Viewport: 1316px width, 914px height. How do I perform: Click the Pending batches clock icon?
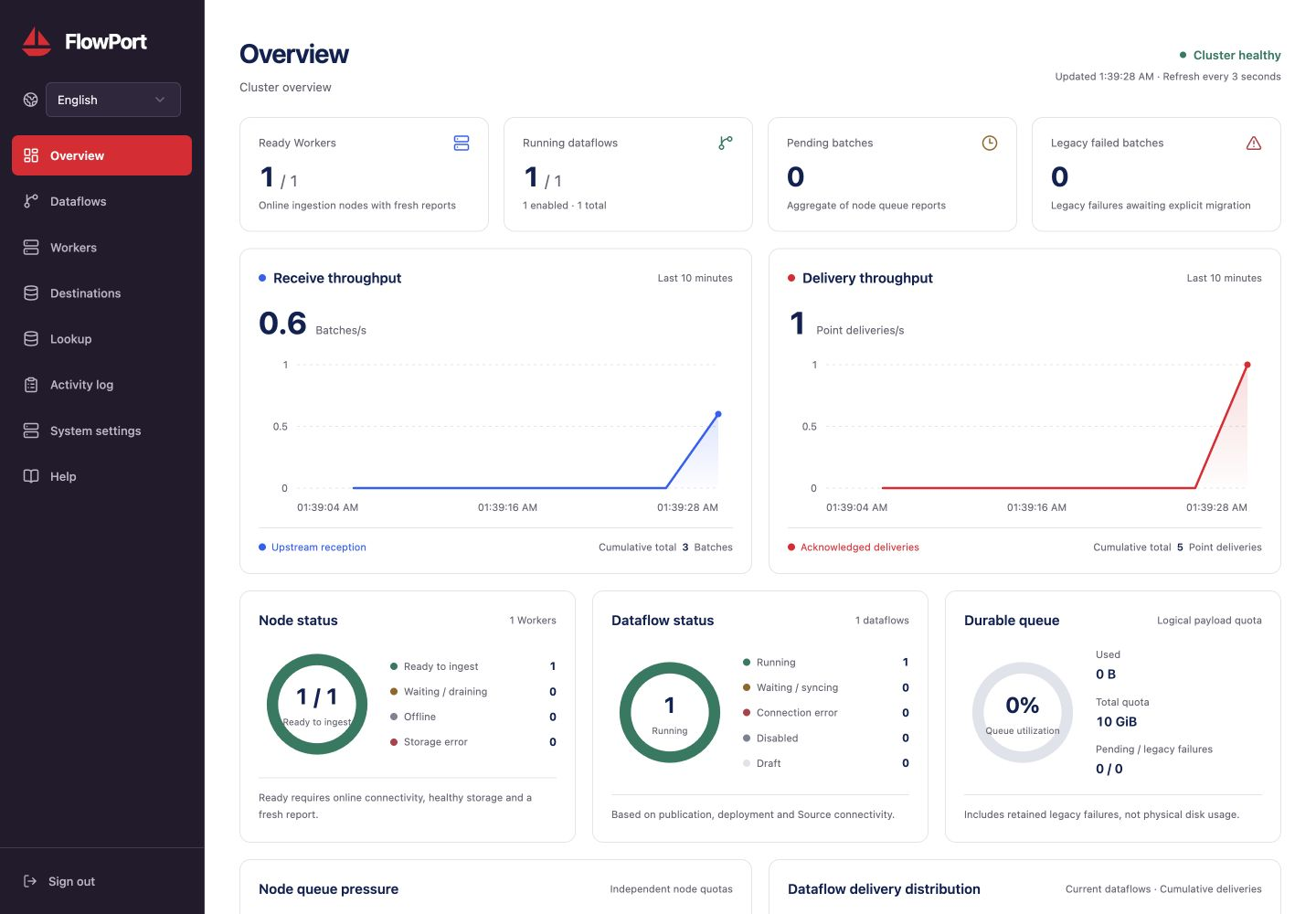point(990,143)
